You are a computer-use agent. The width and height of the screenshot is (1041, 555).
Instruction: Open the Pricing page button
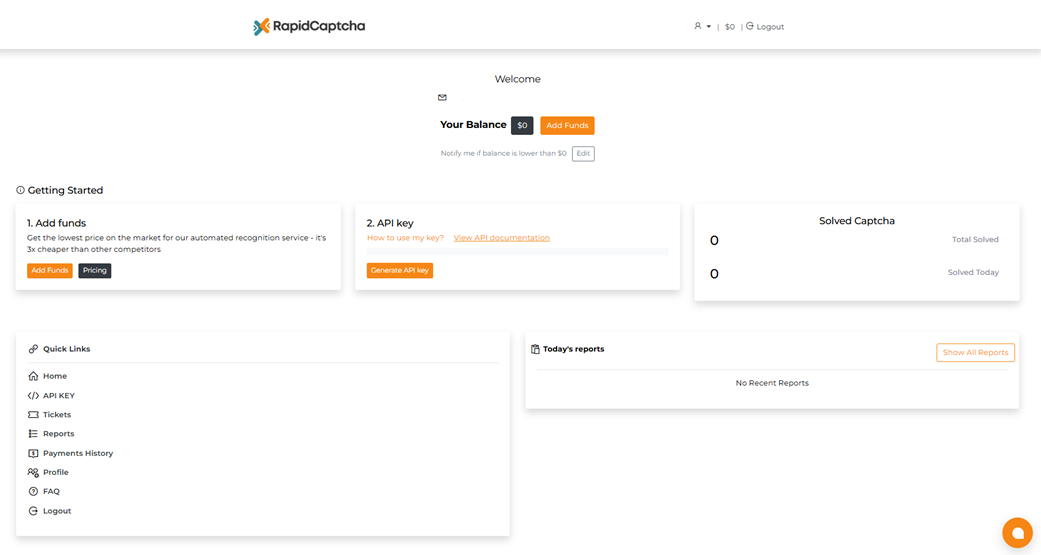click(x=95, y=271)
